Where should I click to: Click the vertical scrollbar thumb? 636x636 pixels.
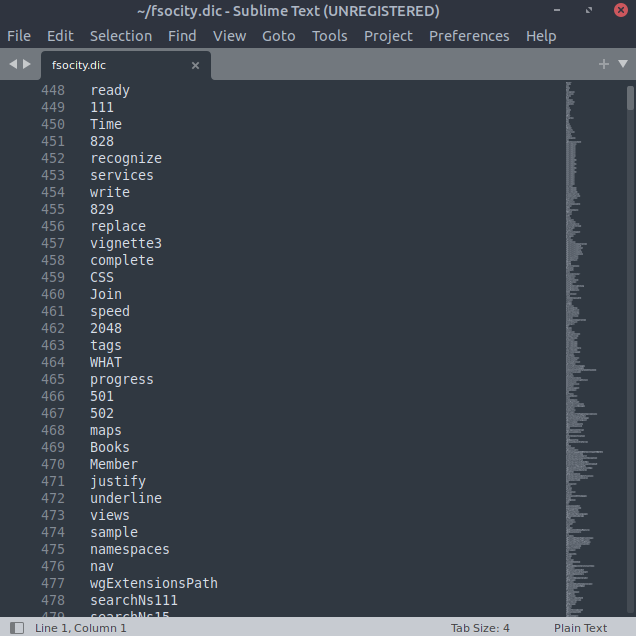(630, 98)
